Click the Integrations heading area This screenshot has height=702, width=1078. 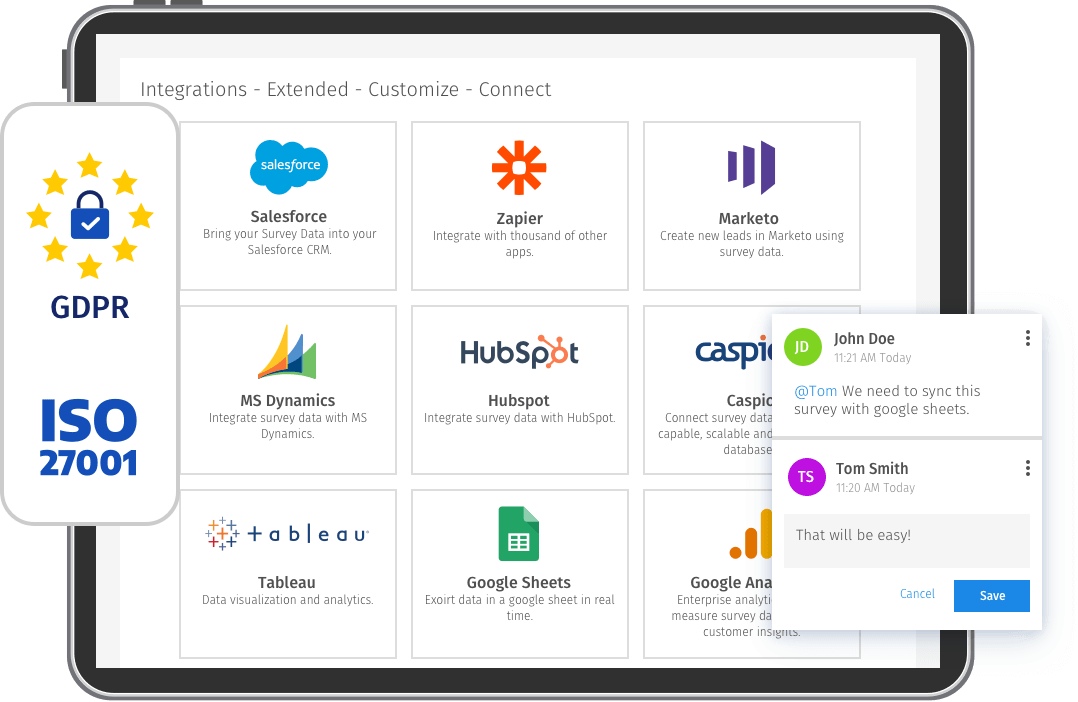tap(345, 89)
